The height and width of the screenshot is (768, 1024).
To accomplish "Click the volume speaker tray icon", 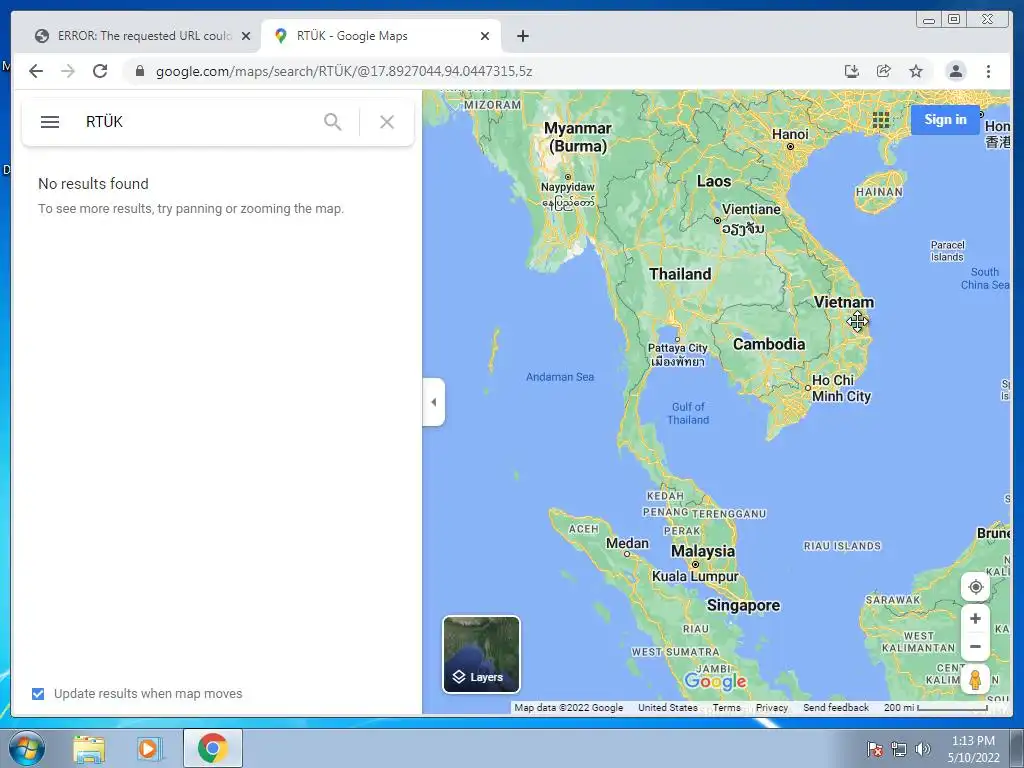I will pos(923,749).
